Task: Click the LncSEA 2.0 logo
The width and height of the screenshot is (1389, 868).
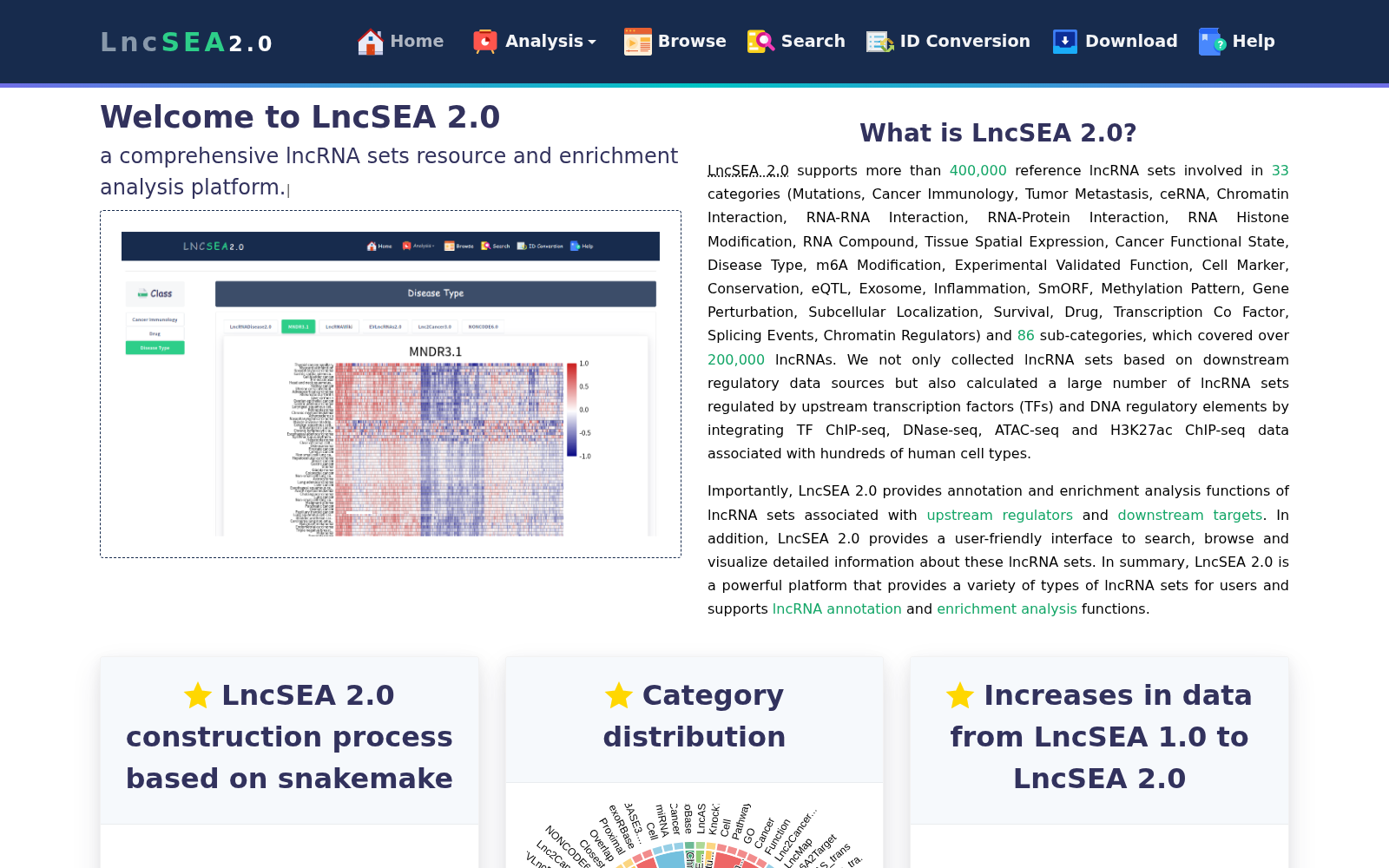Action: (x=187, y=42)
